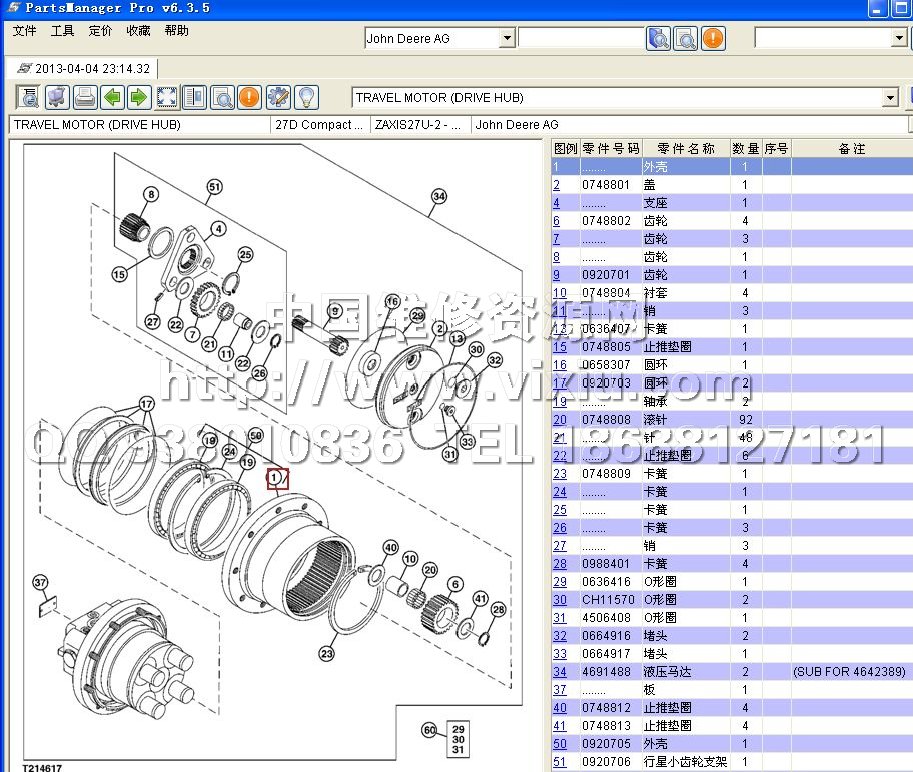Expand the John Deere AG dropdown
The image size is (913, 772).
point(507,39)
